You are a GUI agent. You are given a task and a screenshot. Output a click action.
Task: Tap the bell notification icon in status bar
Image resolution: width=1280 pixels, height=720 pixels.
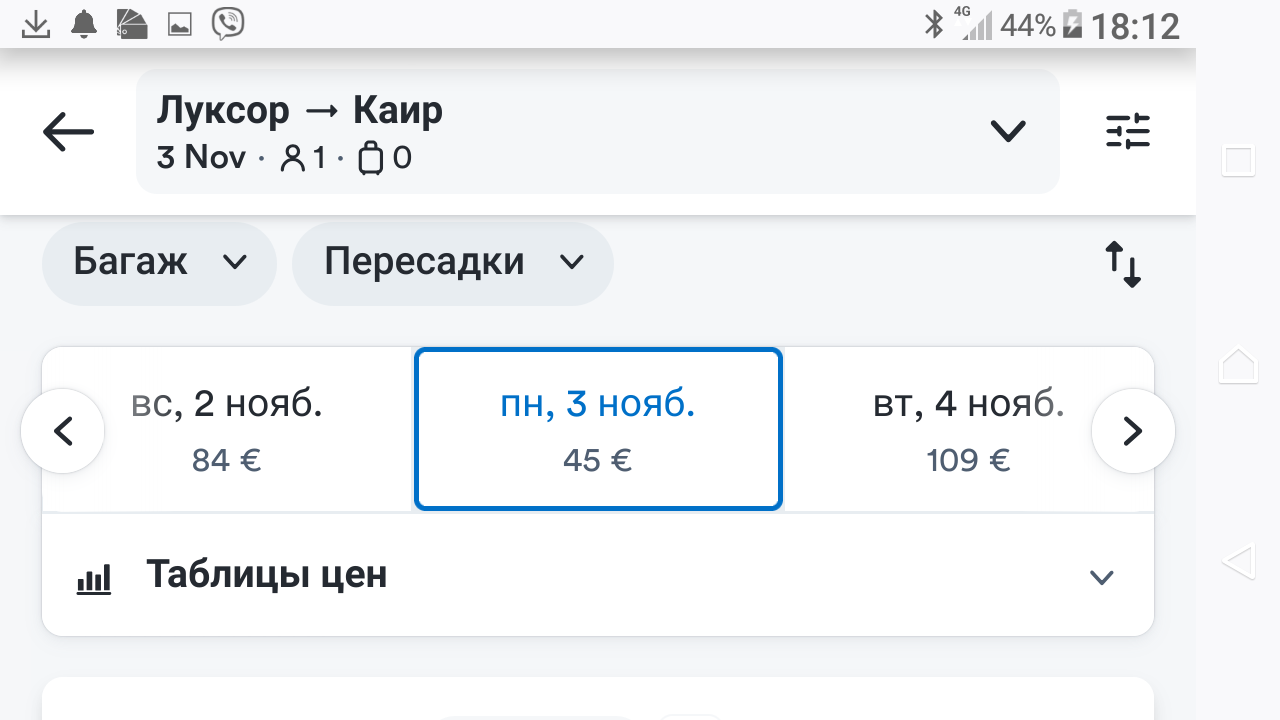coord(84,24)
